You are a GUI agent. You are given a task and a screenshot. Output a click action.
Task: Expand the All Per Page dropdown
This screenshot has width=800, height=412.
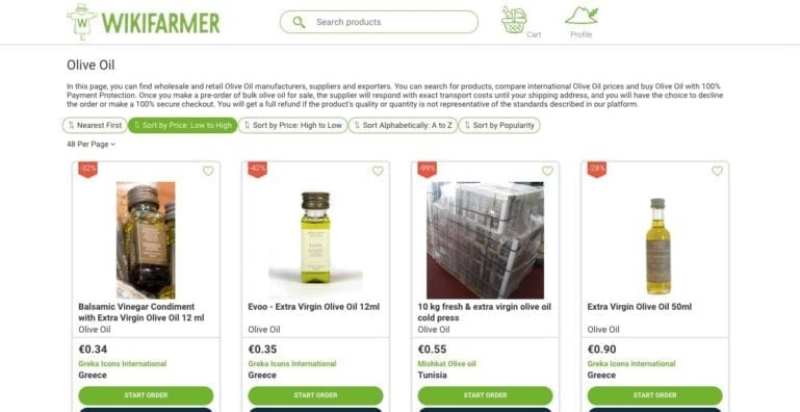pos(91,144)
